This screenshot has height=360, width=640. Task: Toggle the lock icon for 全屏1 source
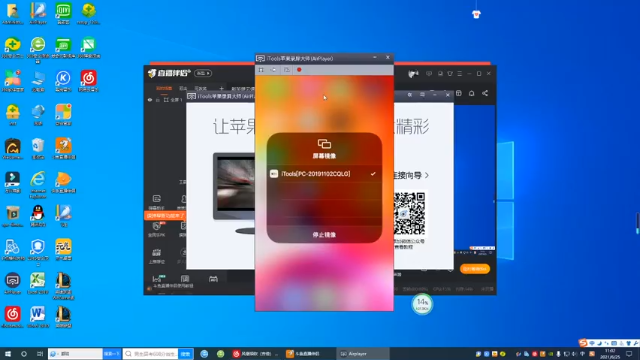158,100
